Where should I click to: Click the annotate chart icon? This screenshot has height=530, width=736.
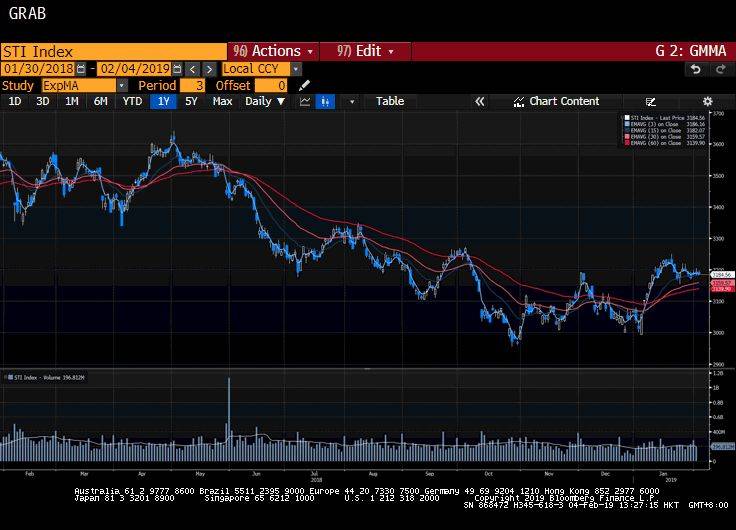[x=651, y=101]
